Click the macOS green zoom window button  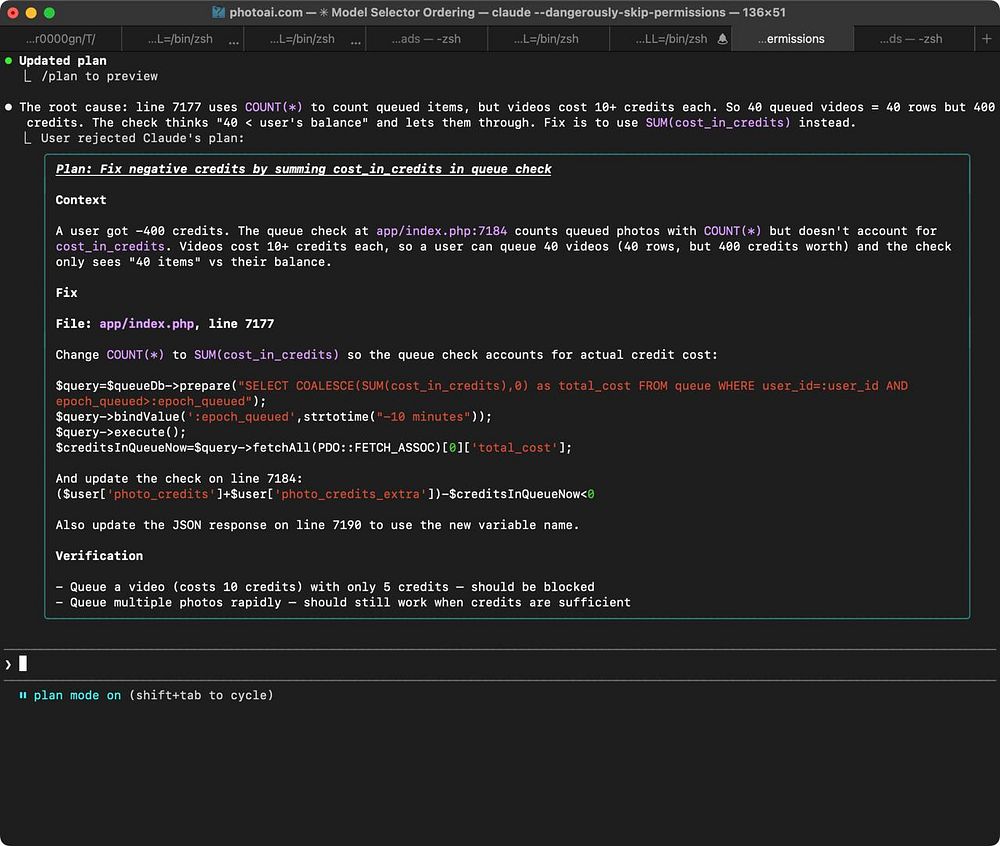[49, 13]
